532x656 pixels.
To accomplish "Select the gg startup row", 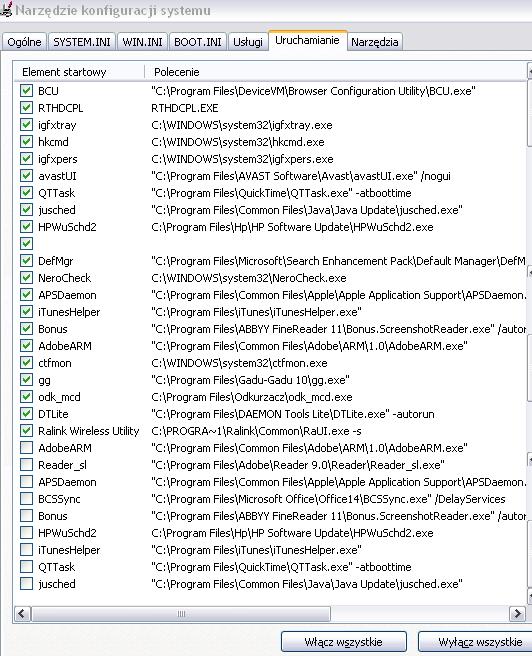I will (272, 380).
